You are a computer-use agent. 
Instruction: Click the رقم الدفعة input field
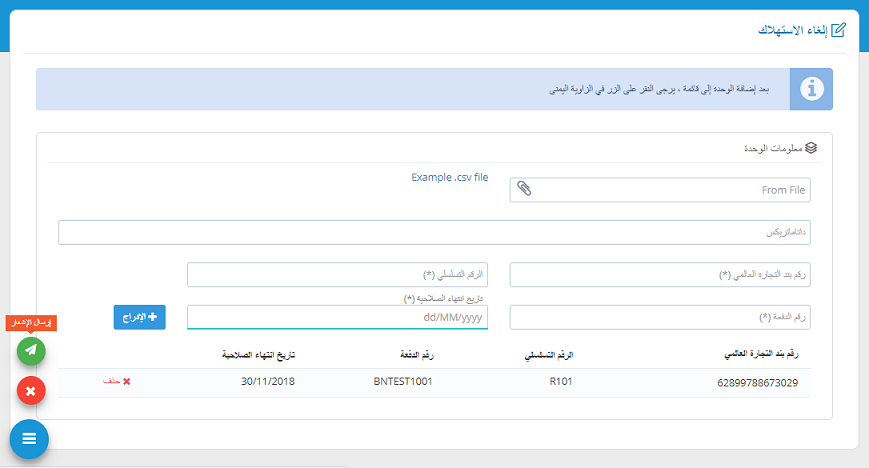pyautogui.click(x=660, y=317)
